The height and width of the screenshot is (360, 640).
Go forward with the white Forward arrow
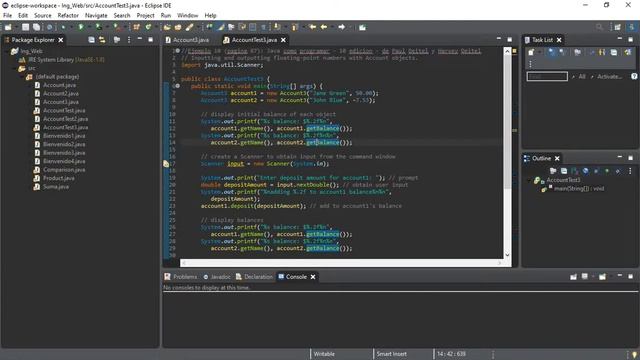click(x=342, y=27)
